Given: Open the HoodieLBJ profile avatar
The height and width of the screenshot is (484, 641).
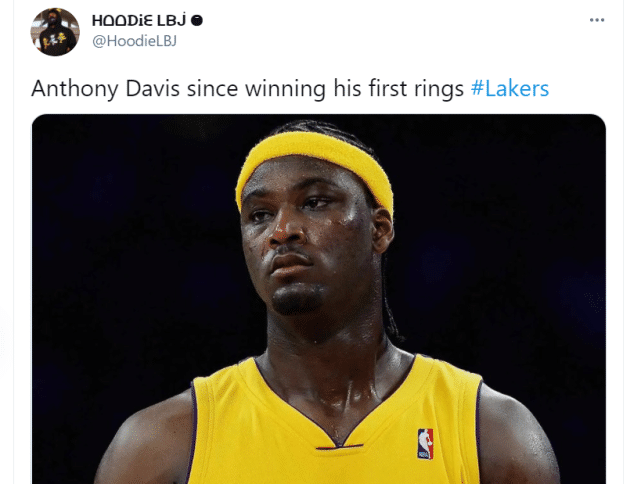Looking at the screenshot, I should tap(55, 32).
